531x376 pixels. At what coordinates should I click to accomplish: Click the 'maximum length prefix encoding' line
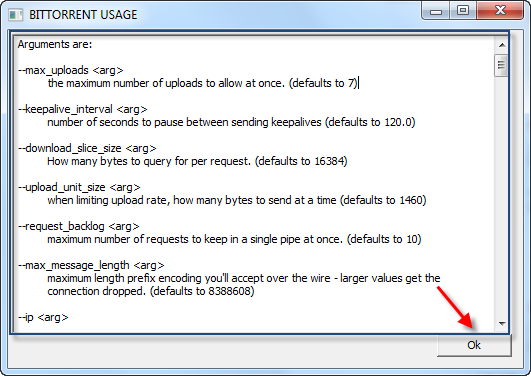243,278
